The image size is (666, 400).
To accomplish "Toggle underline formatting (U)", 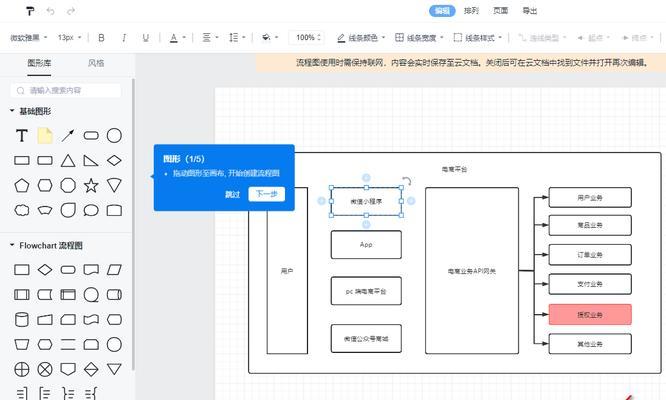I will point(146,38).
